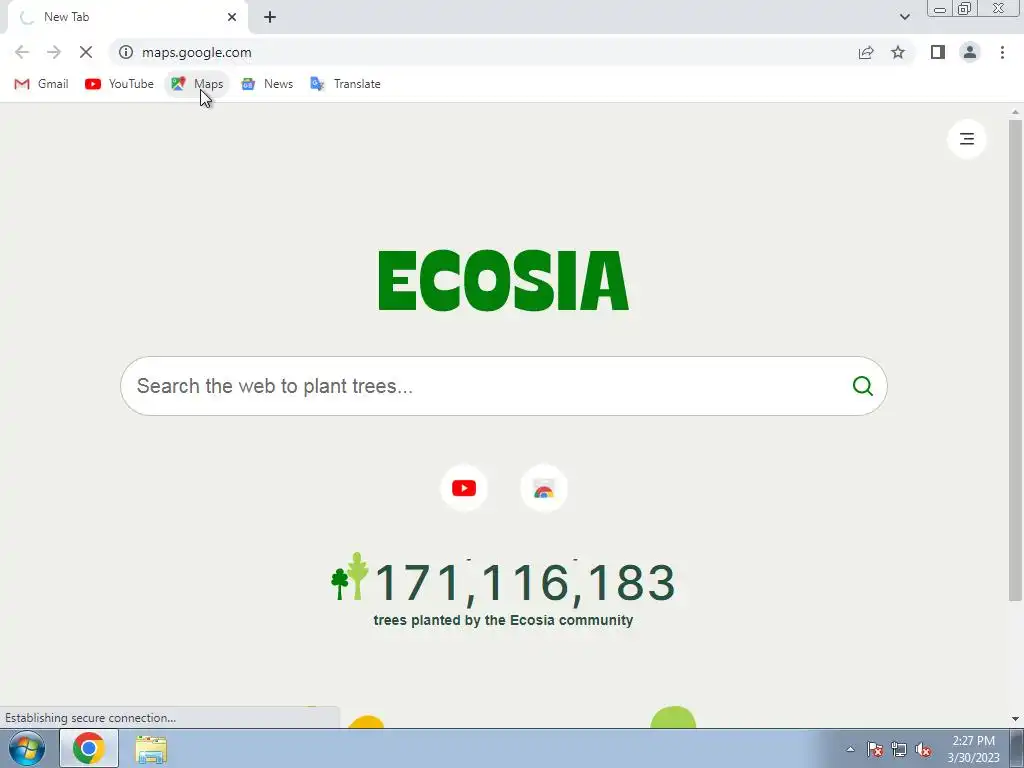Open the Chrome Web Store shortcut tile

(543, 488)
